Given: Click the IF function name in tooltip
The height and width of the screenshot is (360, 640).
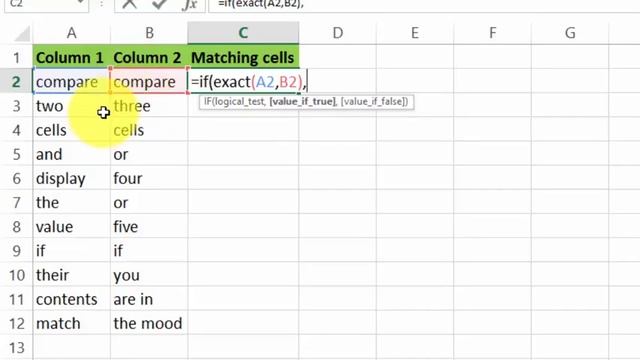Looking at the screenshot, I should (x=208, y=102).
